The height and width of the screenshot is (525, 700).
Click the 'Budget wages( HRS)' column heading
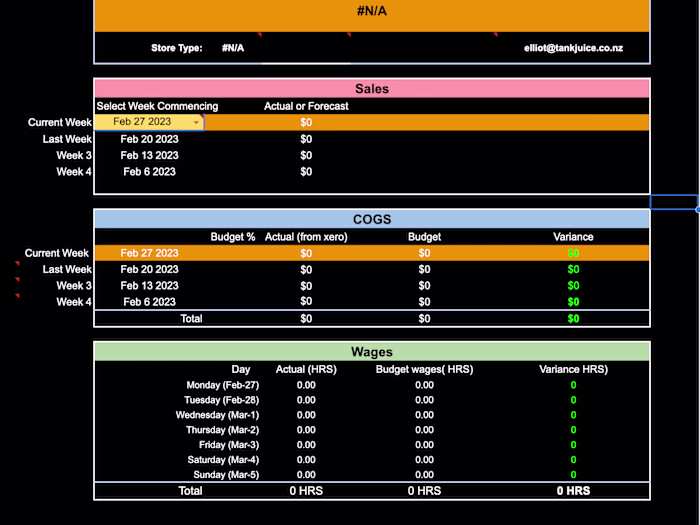pos(425,370)
